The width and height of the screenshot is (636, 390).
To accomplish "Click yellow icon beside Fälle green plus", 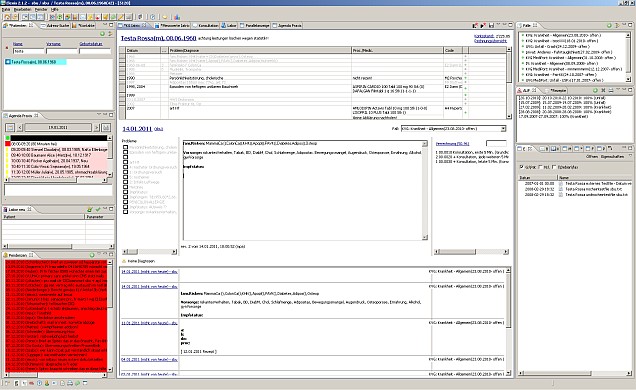I will (x=617, y=26).
